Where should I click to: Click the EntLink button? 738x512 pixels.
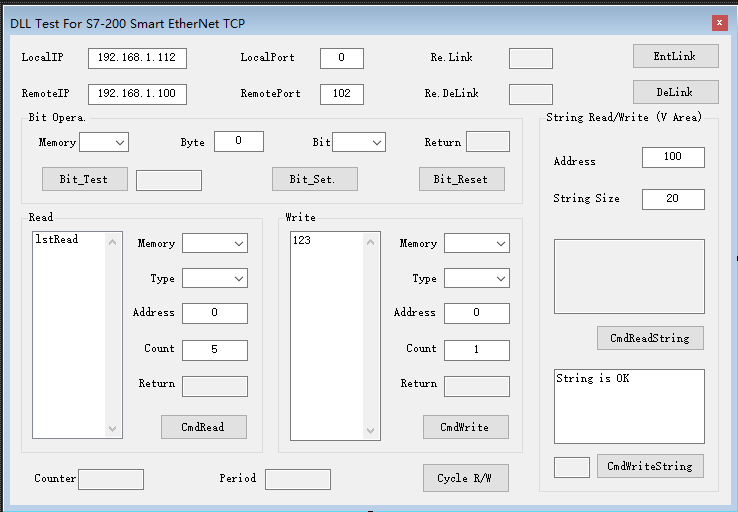(x=675, y=56)
